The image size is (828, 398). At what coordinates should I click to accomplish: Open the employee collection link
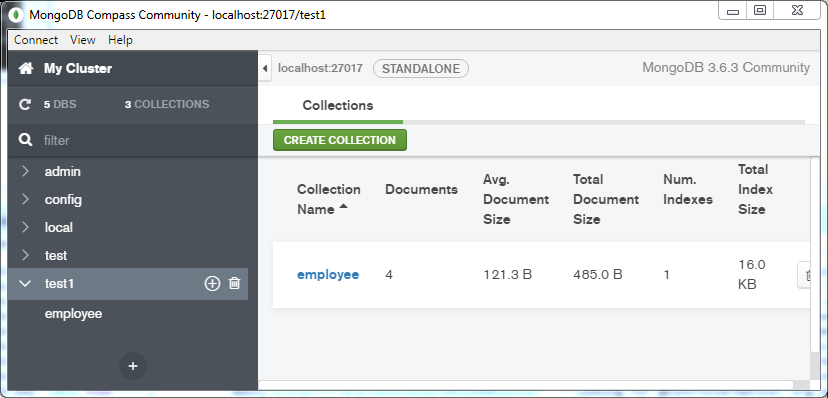pos(328,274)
